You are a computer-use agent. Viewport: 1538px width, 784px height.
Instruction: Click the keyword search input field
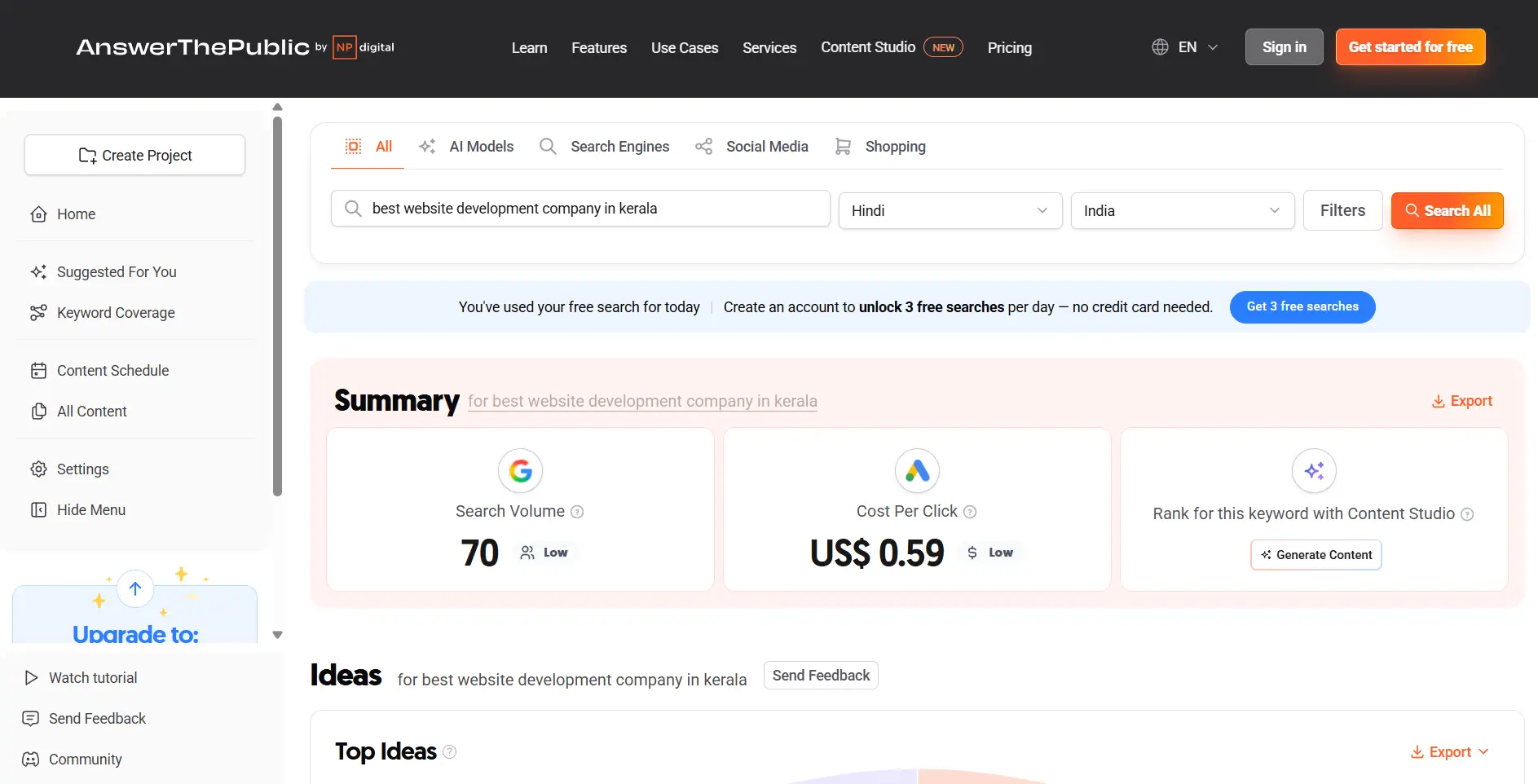point(580,209)
